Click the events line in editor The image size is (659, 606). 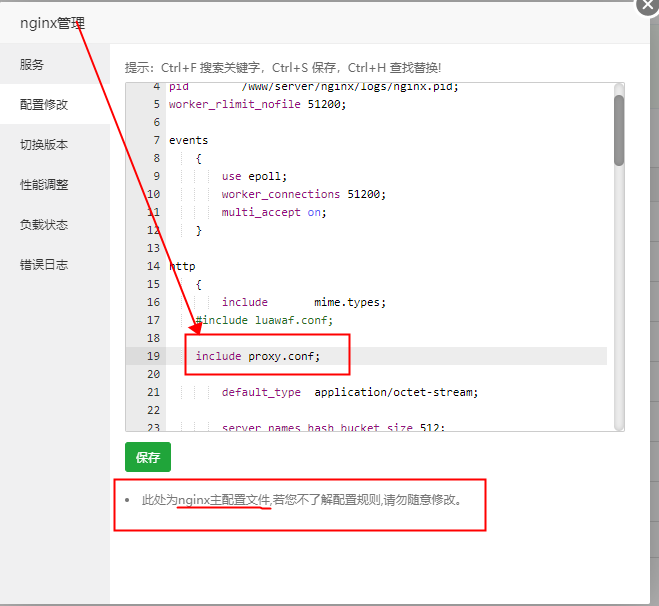188,140
